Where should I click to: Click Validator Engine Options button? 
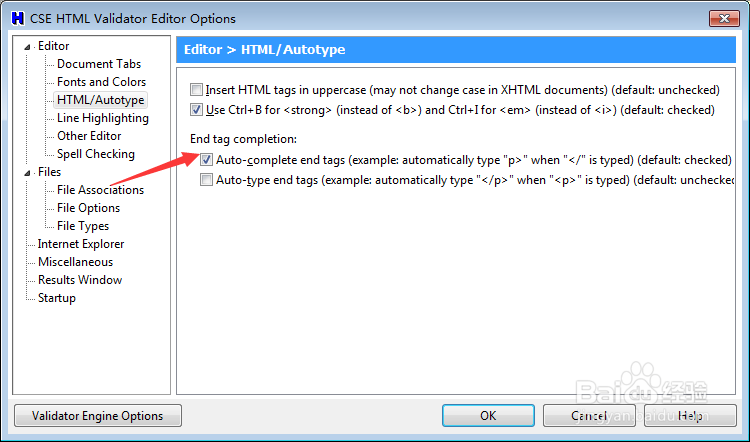pos(97,415)
